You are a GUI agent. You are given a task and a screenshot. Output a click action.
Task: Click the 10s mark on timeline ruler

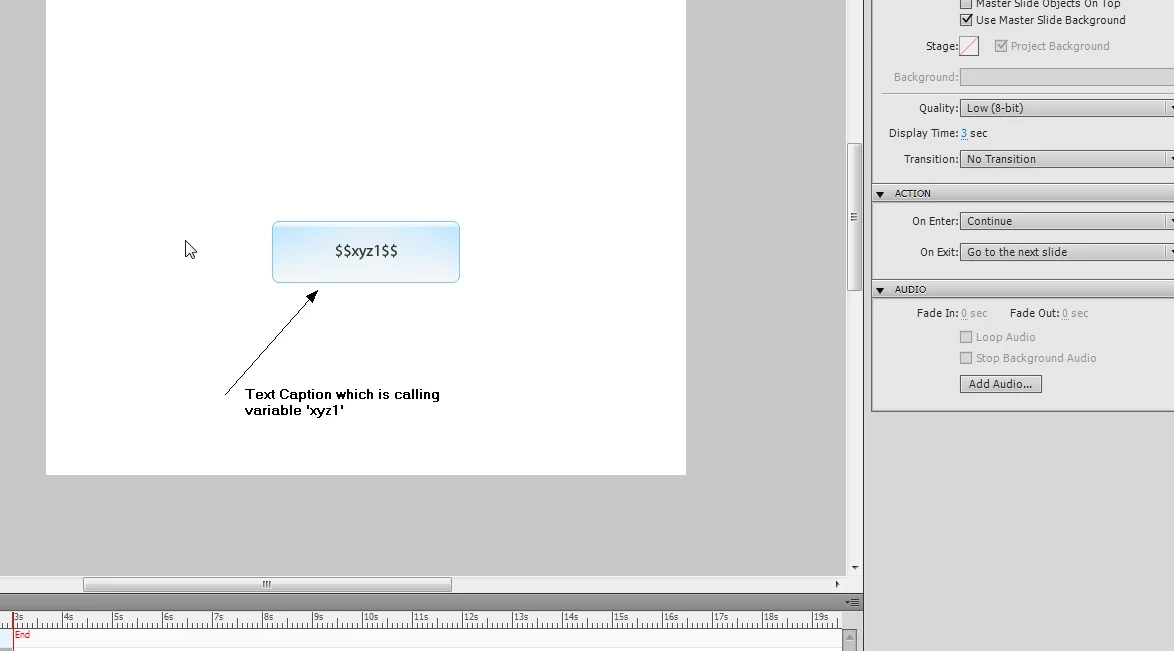[370, 617]
